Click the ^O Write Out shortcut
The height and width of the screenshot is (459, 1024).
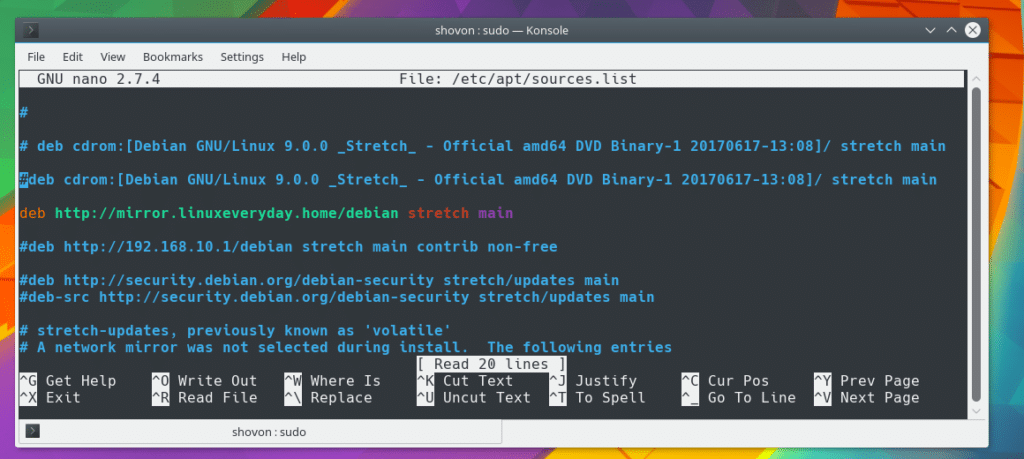(x=204, y=381)
